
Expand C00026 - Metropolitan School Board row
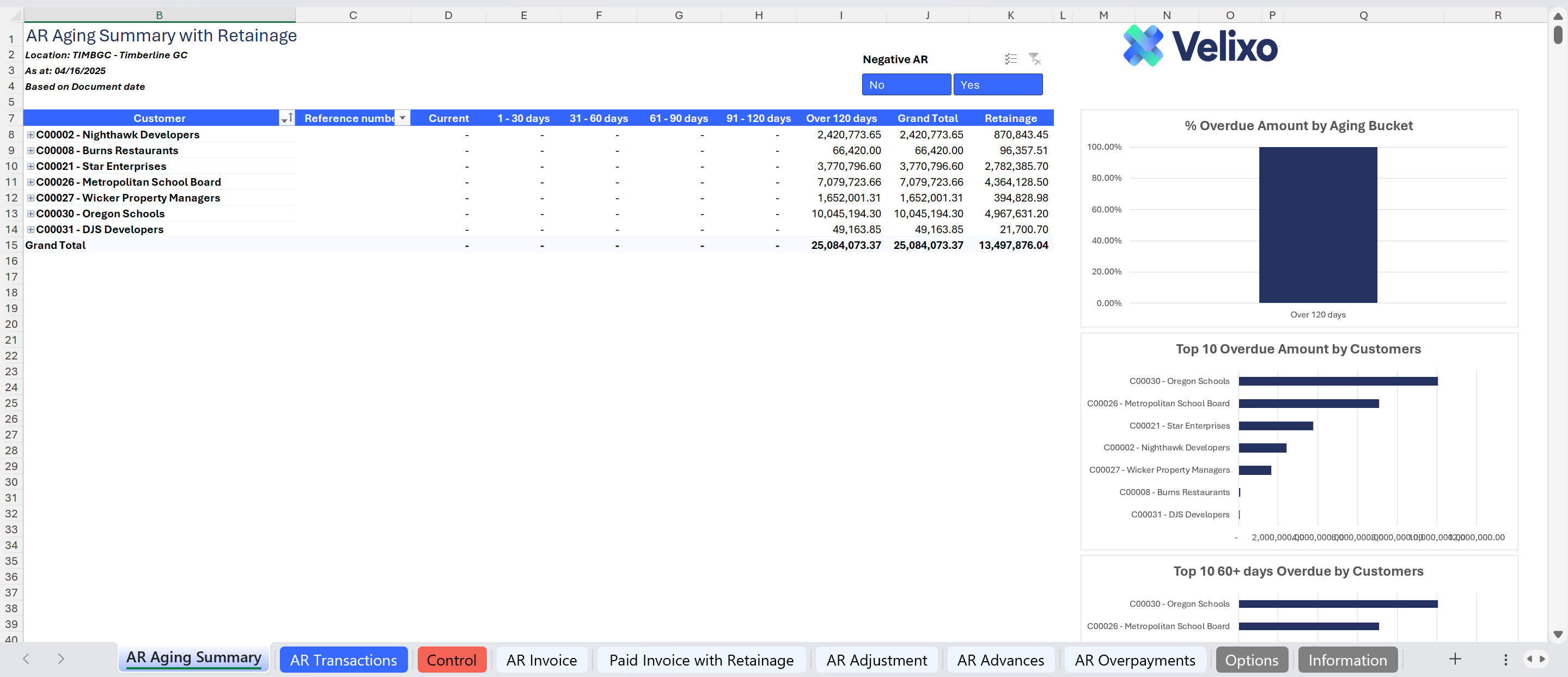[30, 182]
